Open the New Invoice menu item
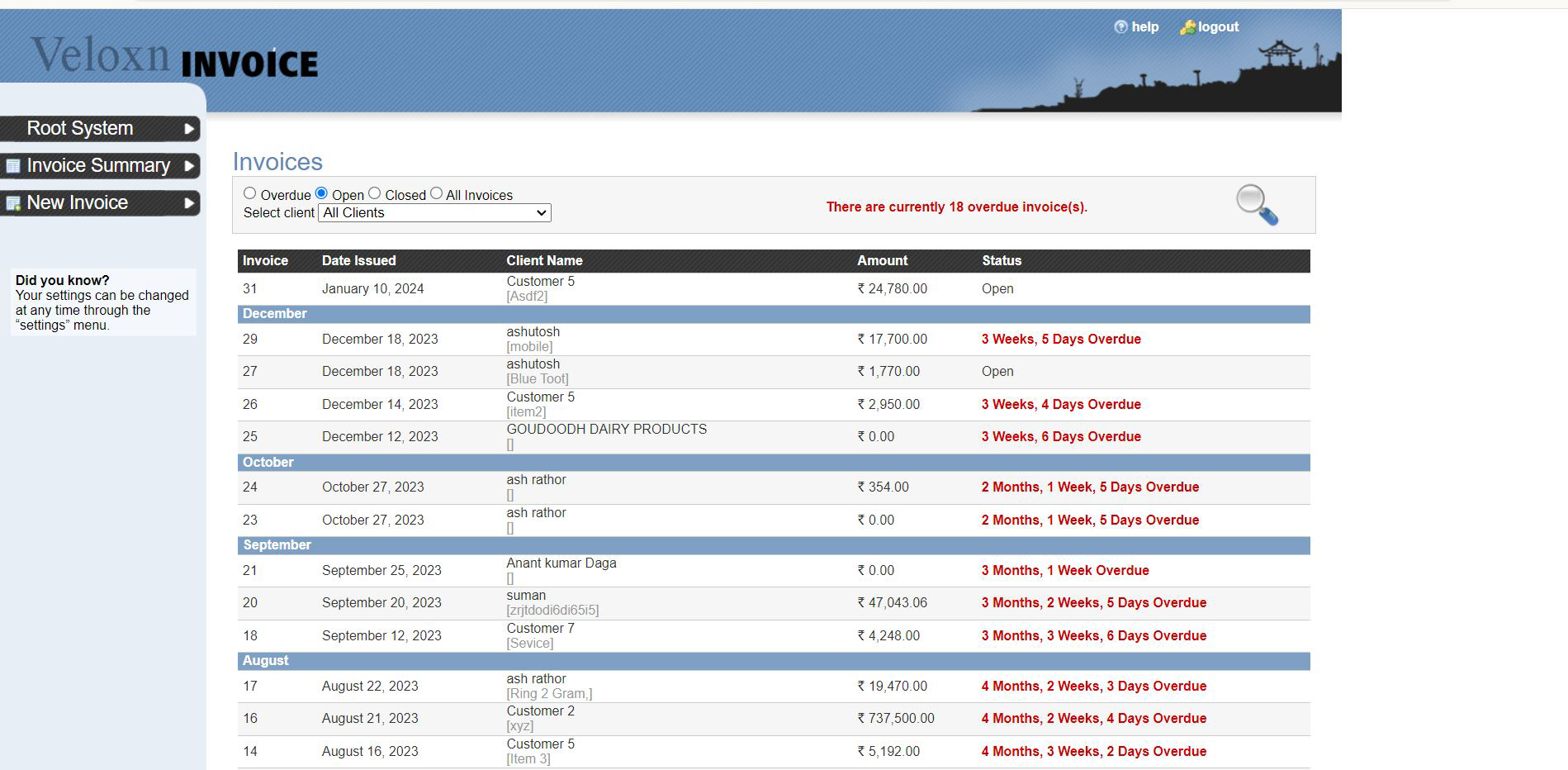 [78, 203]
